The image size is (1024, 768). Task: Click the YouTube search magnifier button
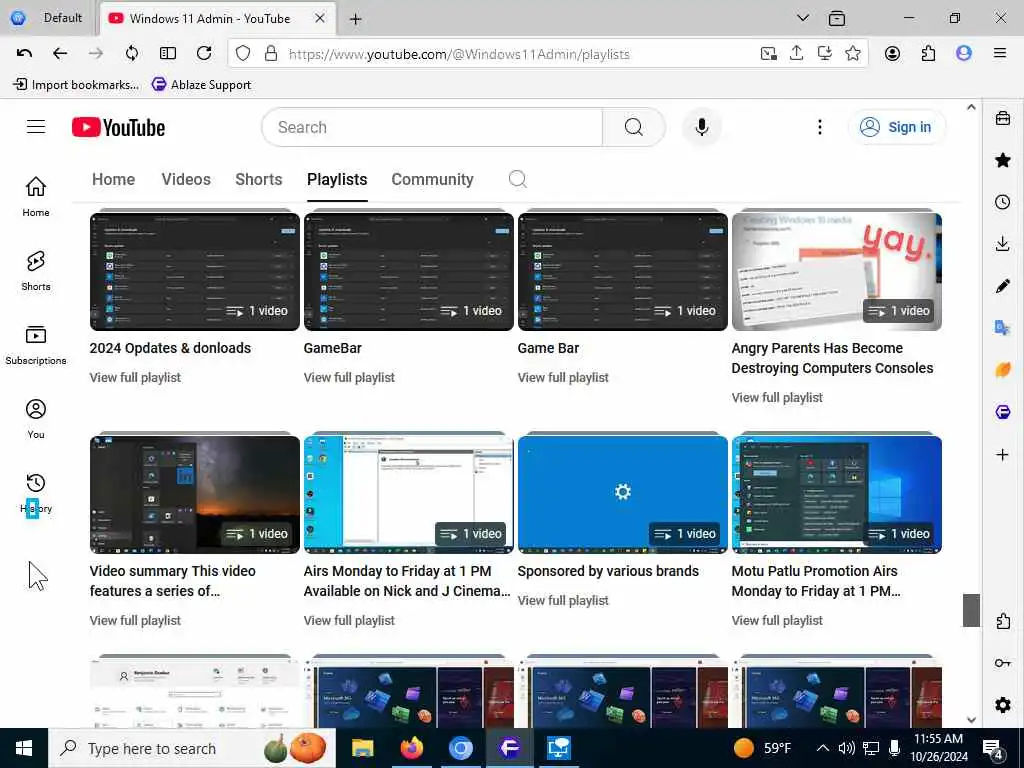633,127
